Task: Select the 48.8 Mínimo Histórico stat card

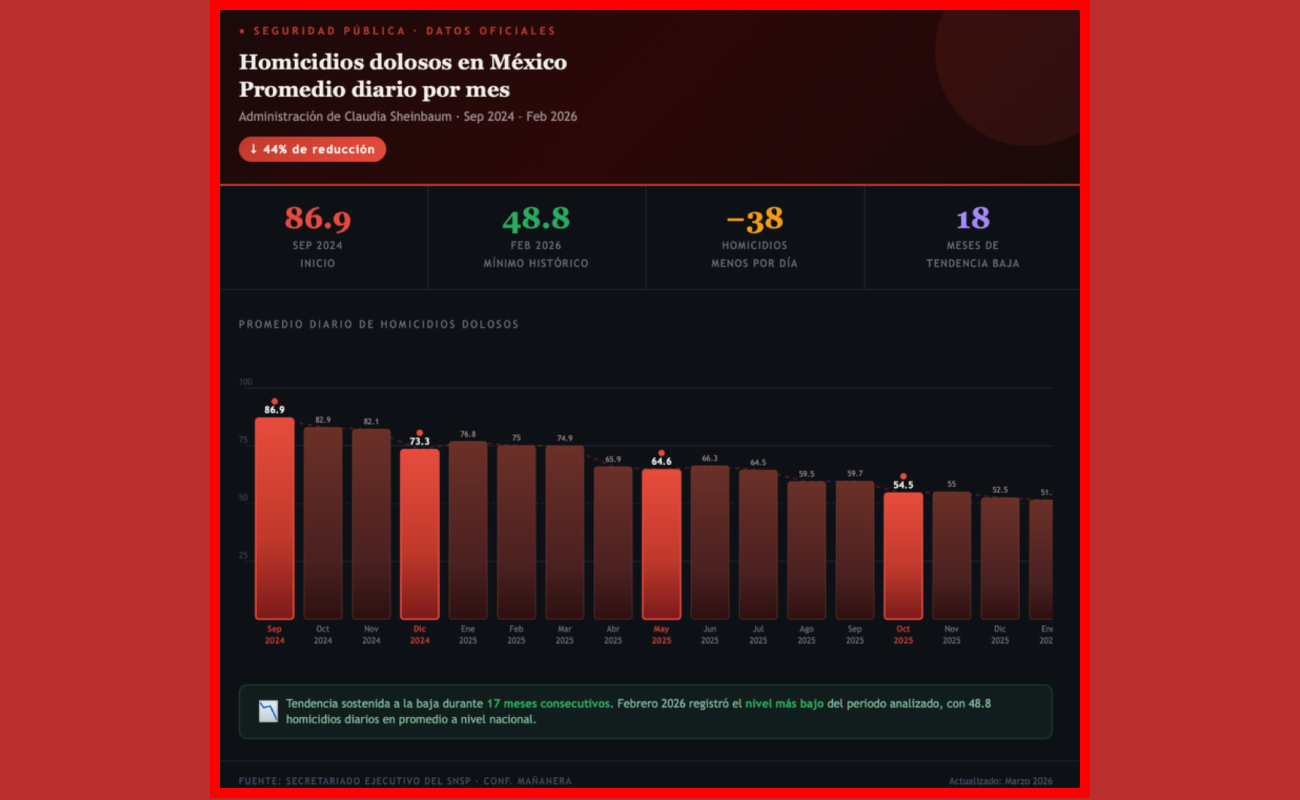Action: [x=538, y=237]
